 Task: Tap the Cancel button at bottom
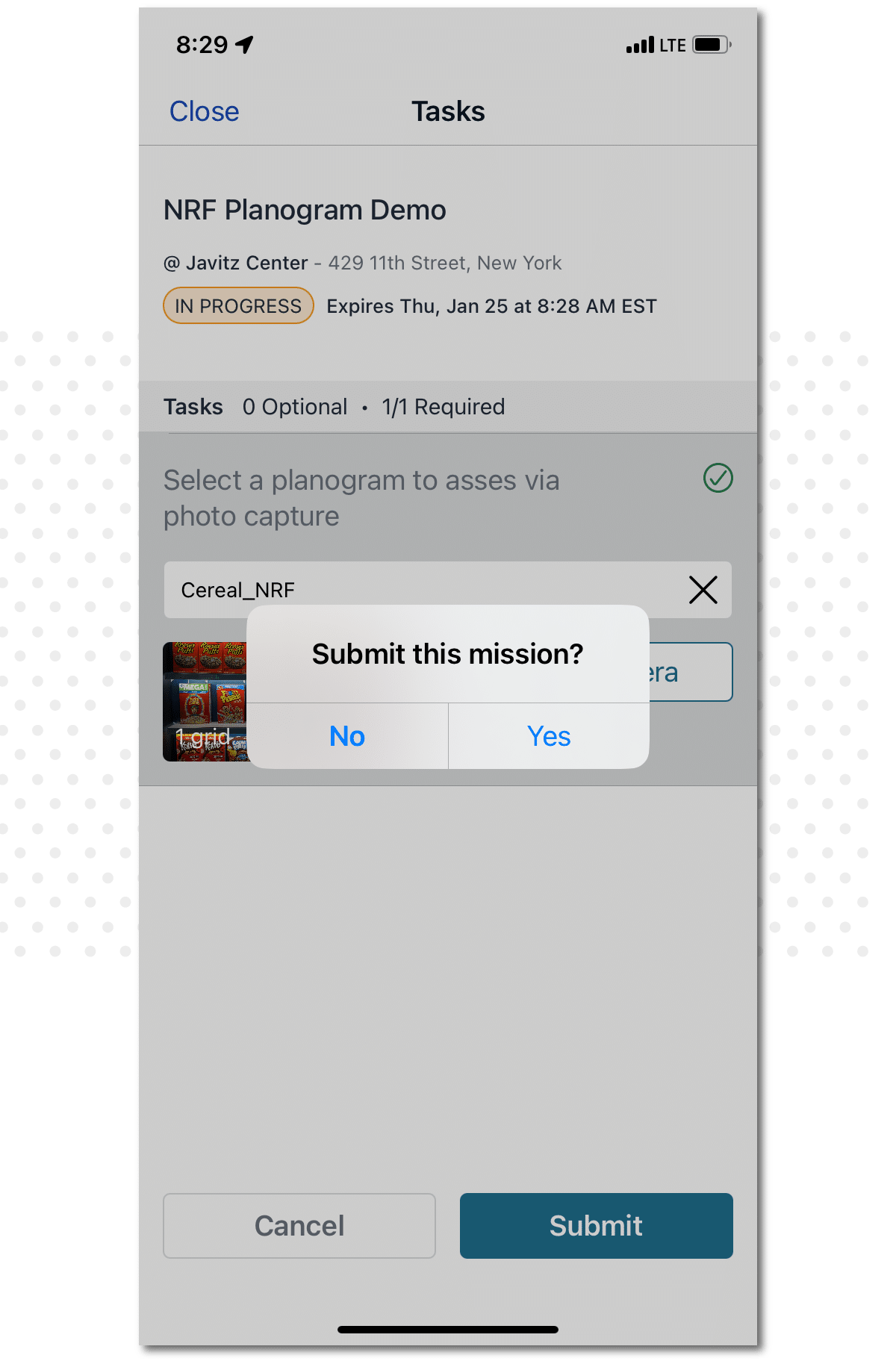pyautogui.click(x=299, y=1225)
